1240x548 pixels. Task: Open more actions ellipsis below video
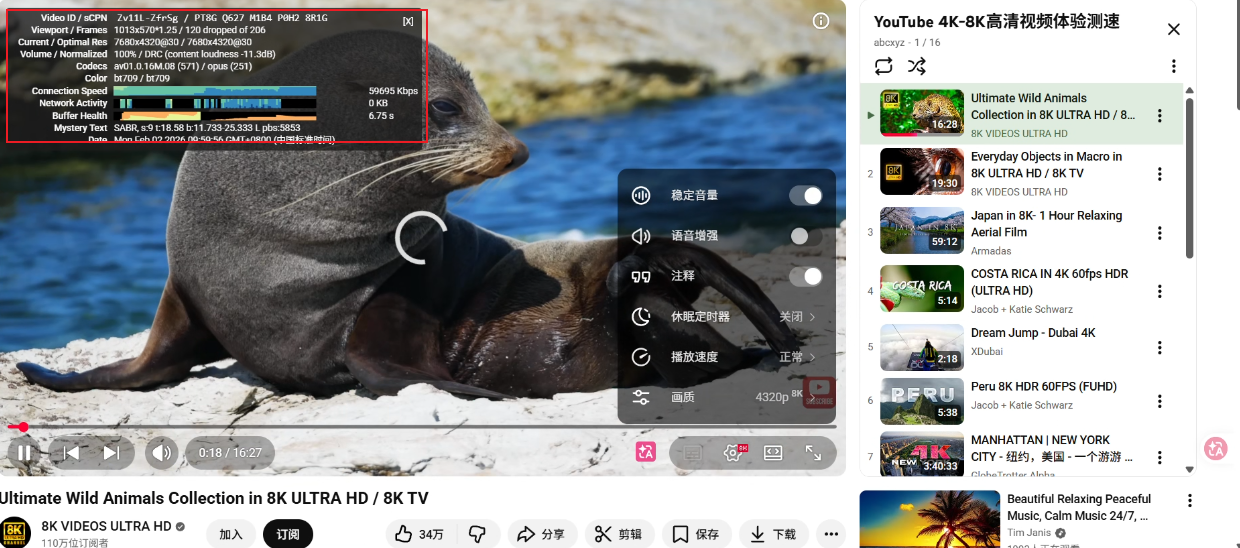831,534
